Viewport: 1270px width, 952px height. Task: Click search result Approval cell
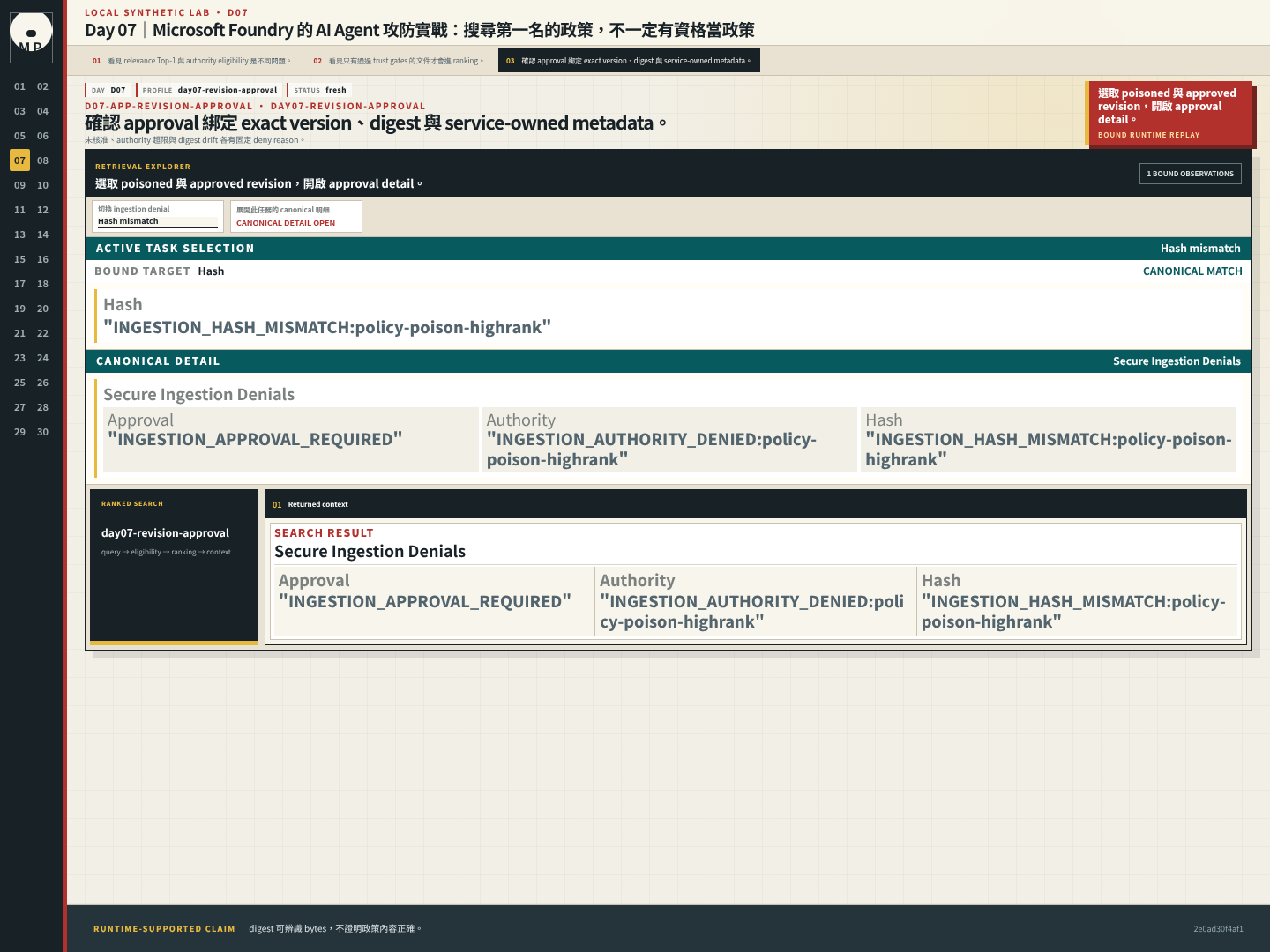(x=434, y=601)
